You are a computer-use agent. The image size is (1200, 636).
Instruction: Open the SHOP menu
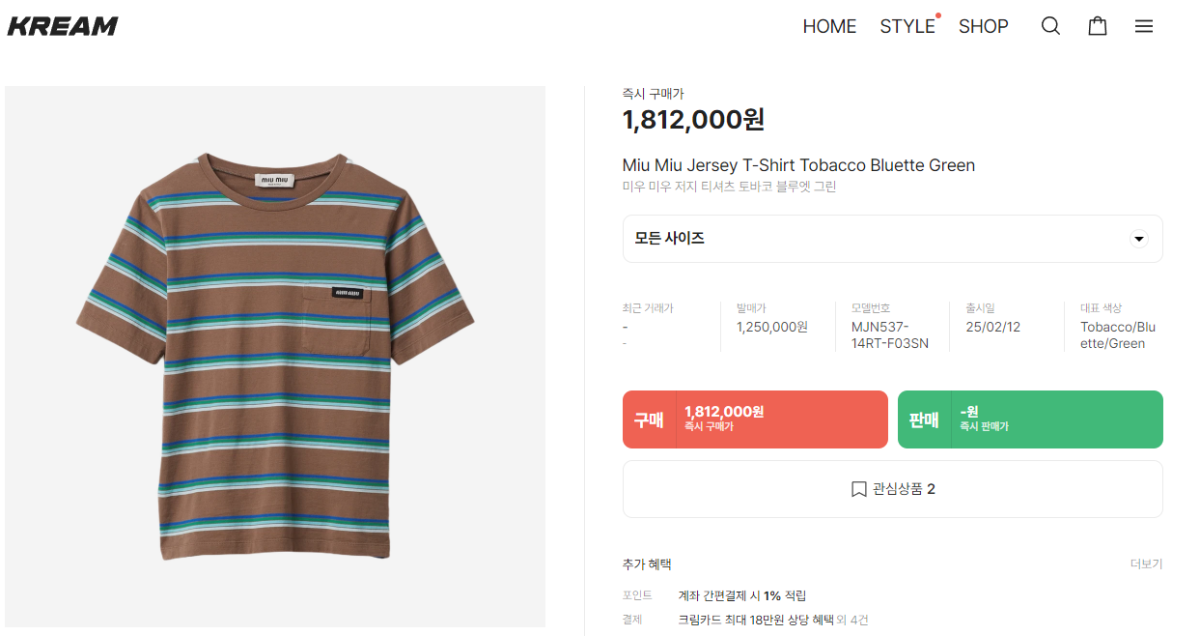click(983, 26)
